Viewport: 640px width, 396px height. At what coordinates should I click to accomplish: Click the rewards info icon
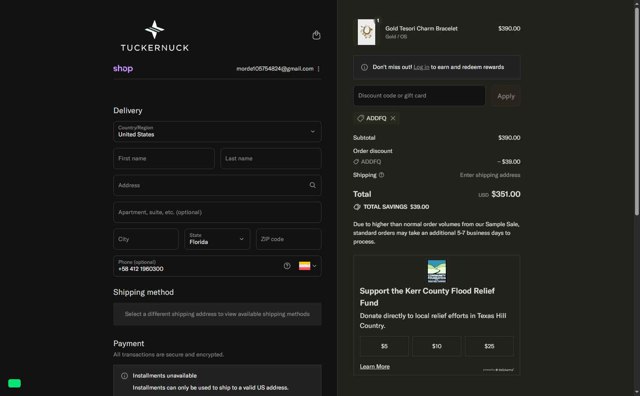click(364, 67)
